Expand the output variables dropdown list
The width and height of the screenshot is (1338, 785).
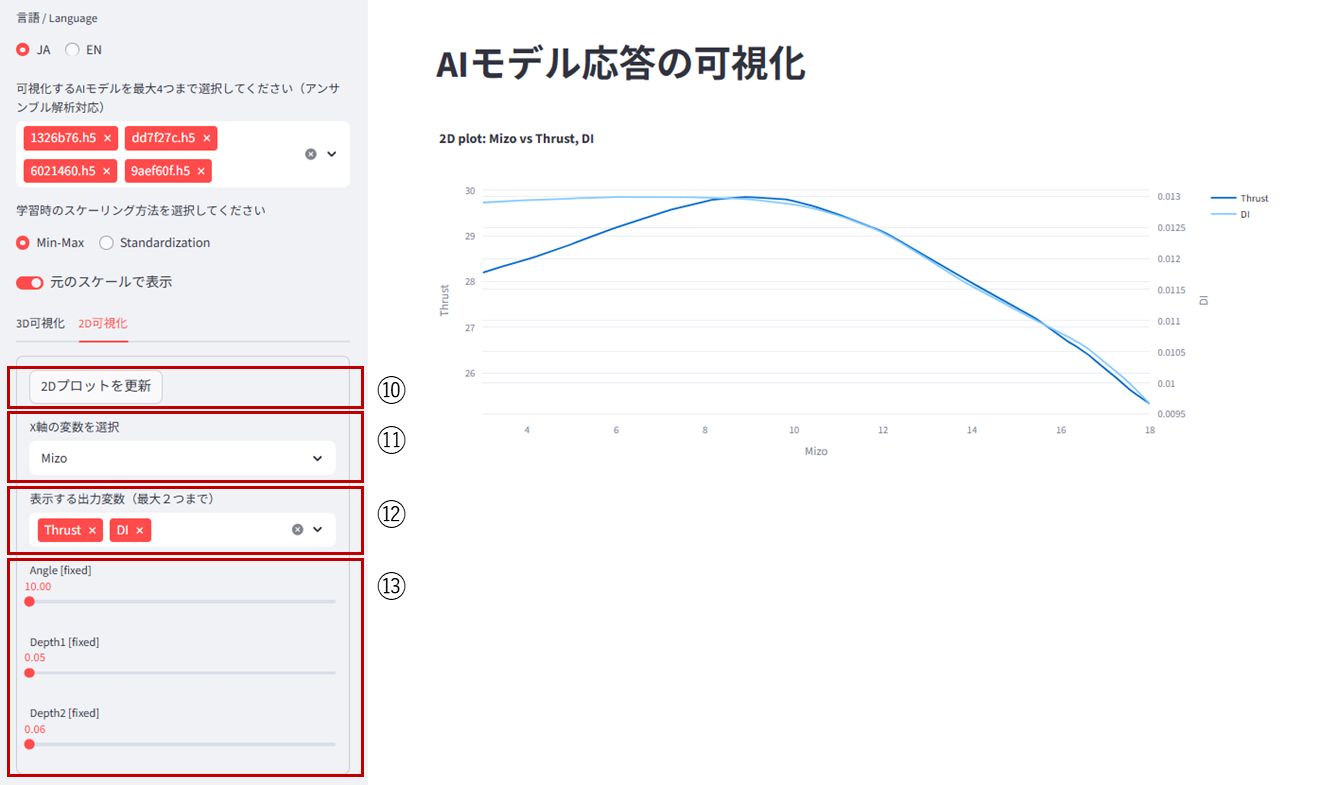coord(318,529)
